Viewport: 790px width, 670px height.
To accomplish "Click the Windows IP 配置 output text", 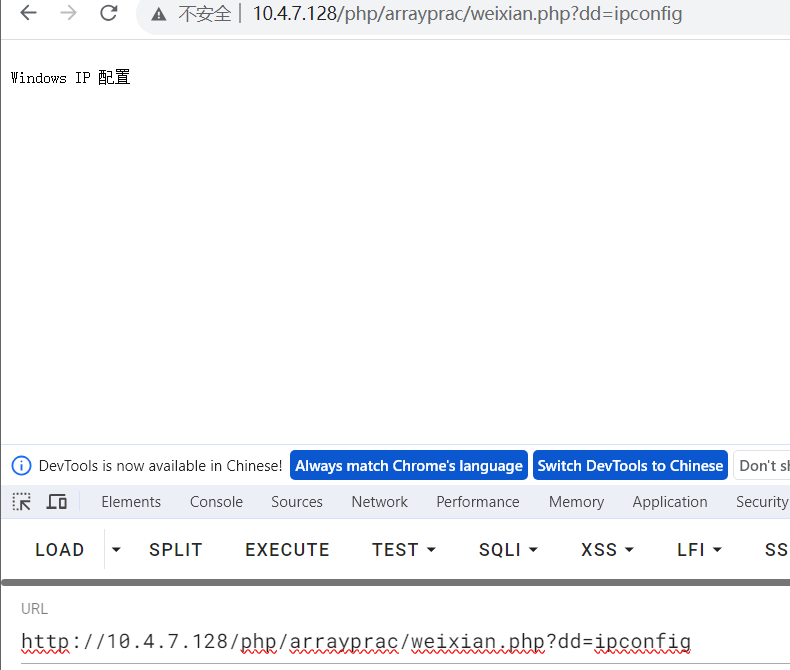I will (x=71, y=78).
